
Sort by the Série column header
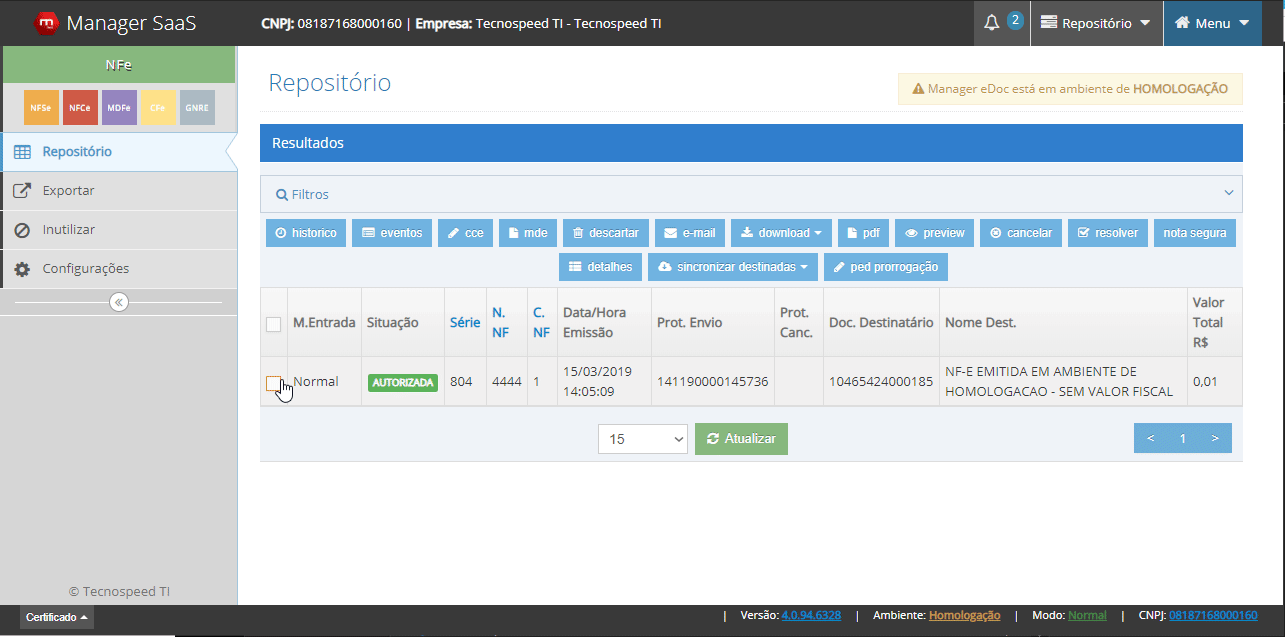click(465, 323)
